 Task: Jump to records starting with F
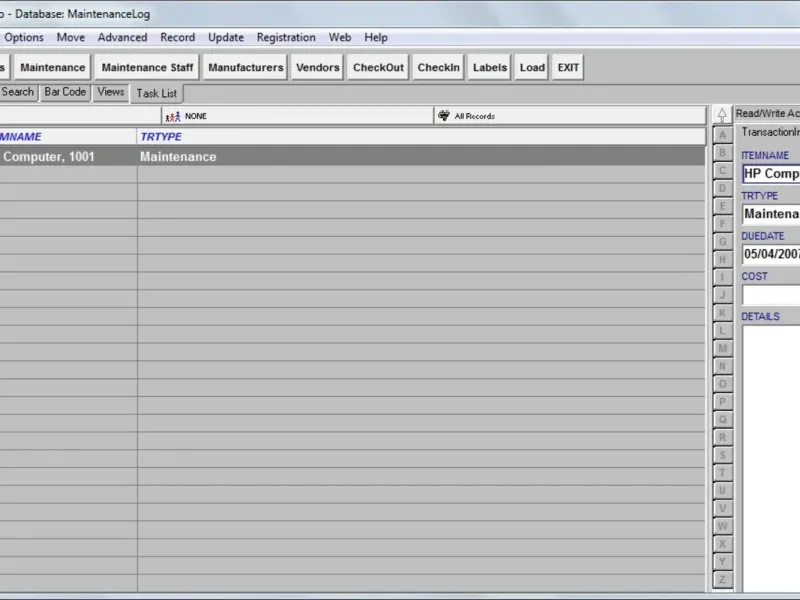pyautogui.click(x=722, y=224)
